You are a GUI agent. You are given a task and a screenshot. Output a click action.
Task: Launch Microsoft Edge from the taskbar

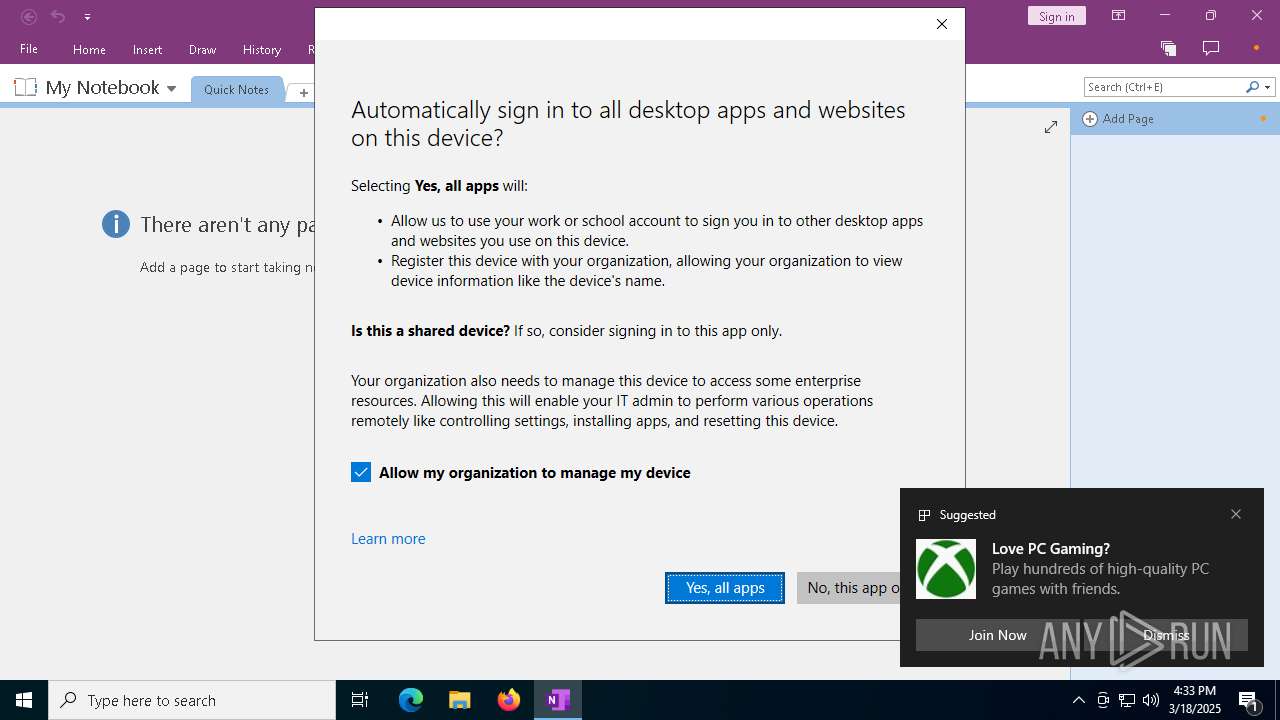tap(411, 700)
